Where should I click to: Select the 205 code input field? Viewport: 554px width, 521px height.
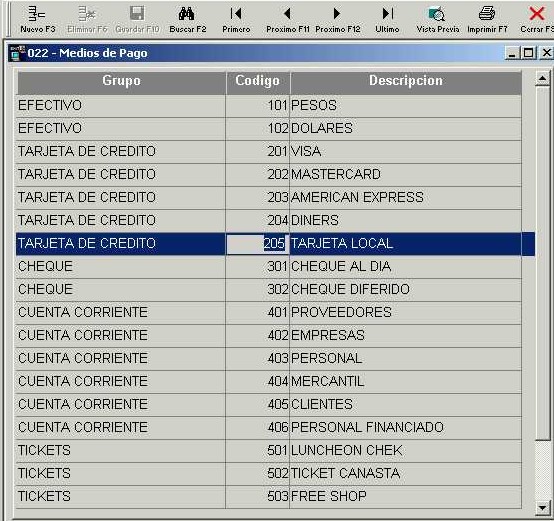tap(258, 244)
